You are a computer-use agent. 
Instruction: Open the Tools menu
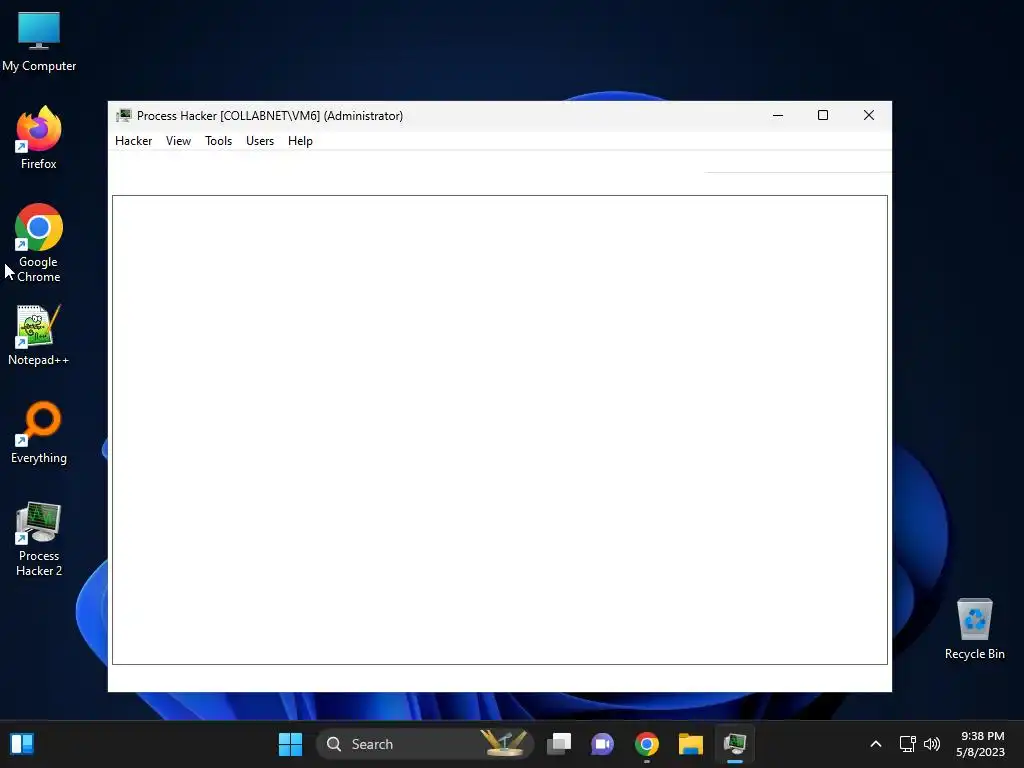point(218,141)
